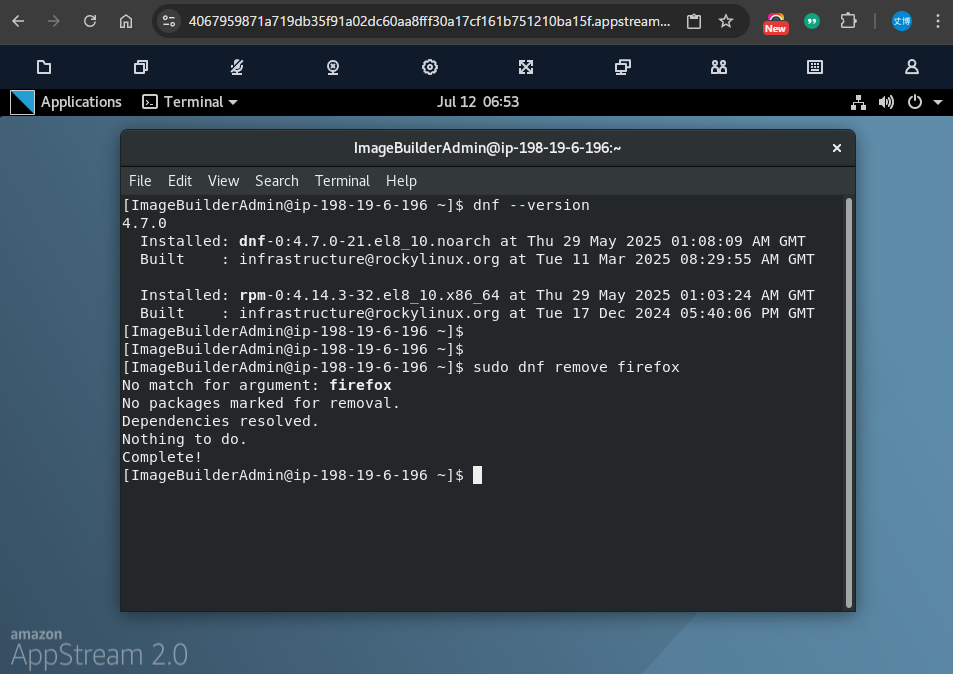
Task: Click 'No match for argument: firefox' line
Action: coord(256,385)
